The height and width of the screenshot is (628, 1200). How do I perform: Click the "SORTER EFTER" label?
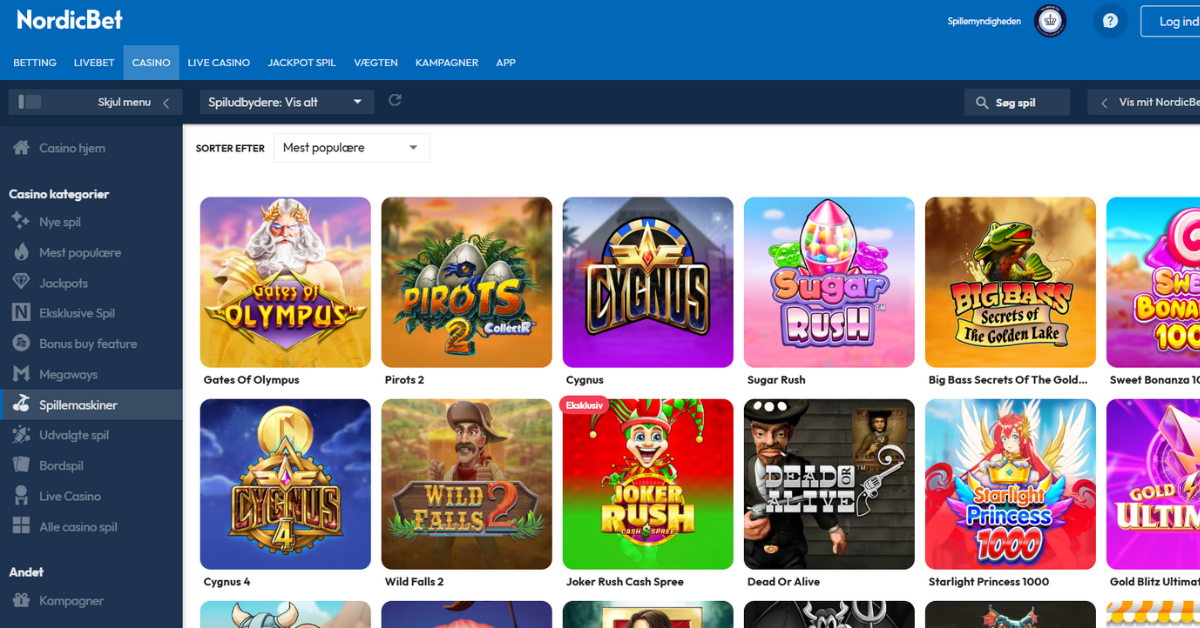point(230,148)
